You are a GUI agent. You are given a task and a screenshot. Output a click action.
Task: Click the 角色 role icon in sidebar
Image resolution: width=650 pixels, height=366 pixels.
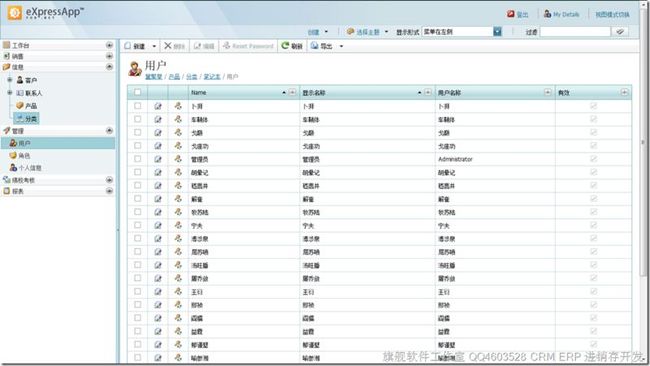click(x=13, y=155)
